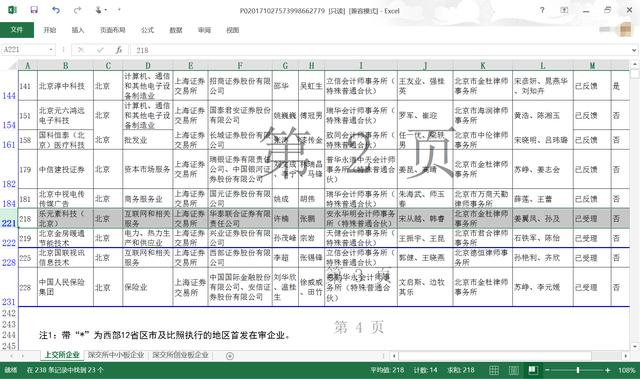Open the 文件 File tab

point(17,30)
